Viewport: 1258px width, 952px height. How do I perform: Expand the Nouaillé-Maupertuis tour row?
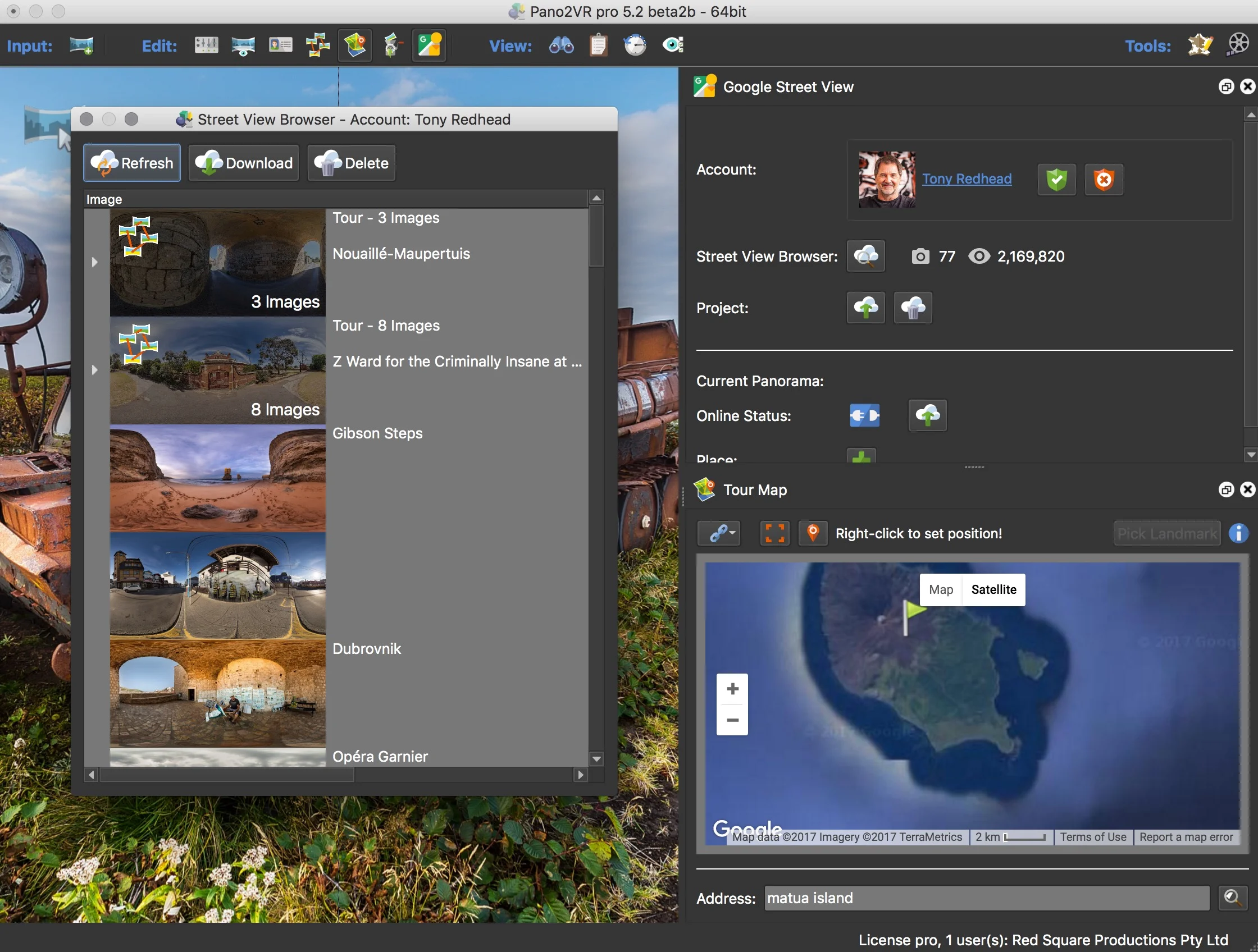point(94,262)
